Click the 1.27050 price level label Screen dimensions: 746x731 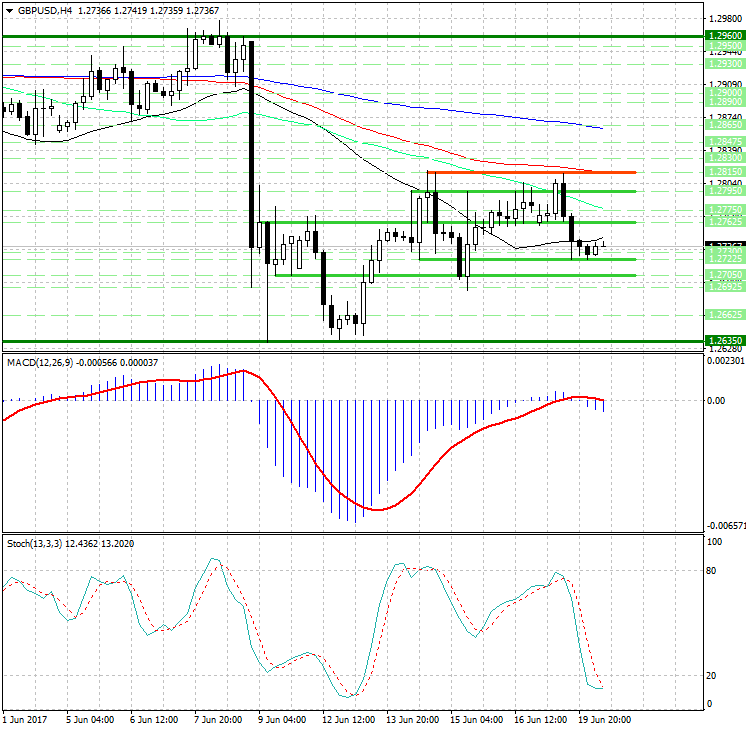click(x=724, y=274)
